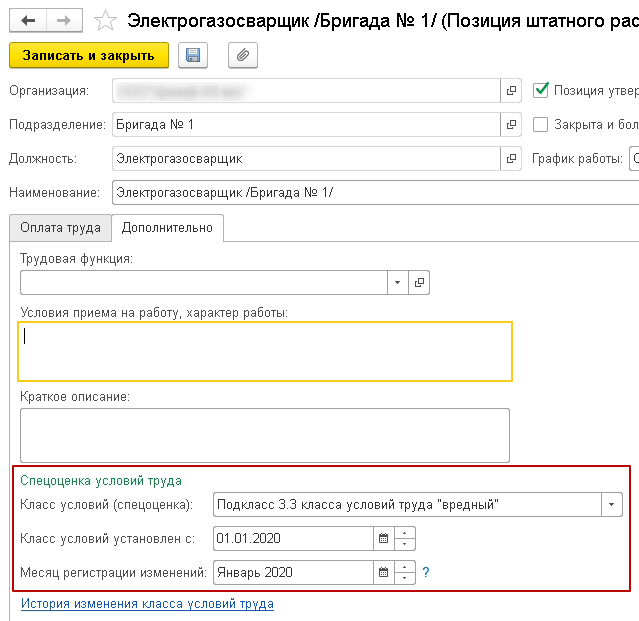Open calendar for 'Класс условий установлен с'
Image resolution: width=639 pixels, height=621 pixels.
[x=383, y=539]
